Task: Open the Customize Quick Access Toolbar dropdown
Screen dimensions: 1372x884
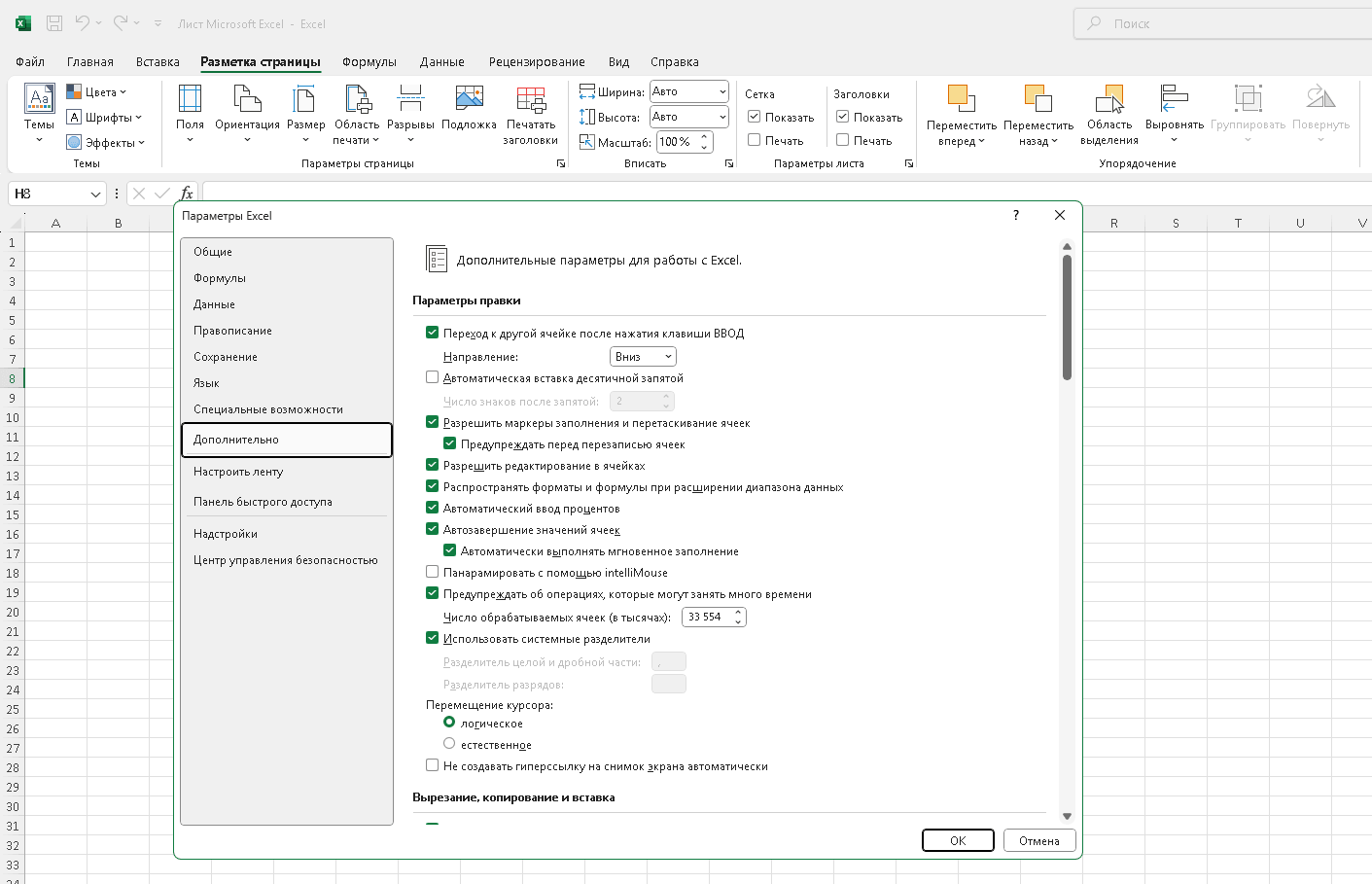Action: tap(158, 23)
